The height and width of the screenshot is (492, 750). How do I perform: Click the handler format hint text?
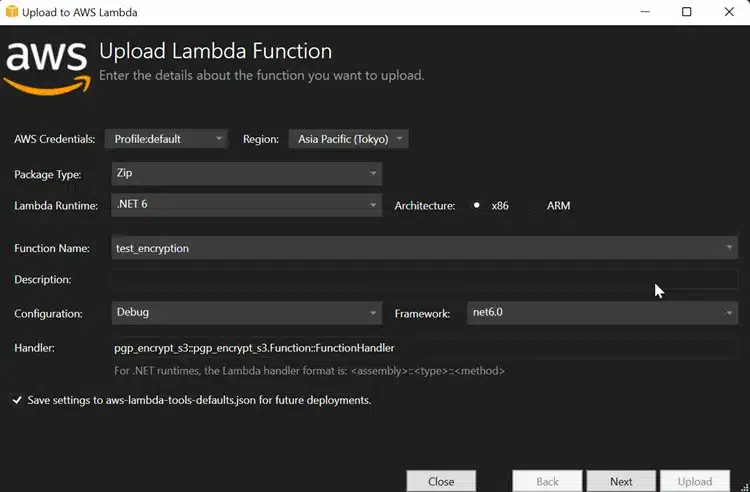coord(309,371)
